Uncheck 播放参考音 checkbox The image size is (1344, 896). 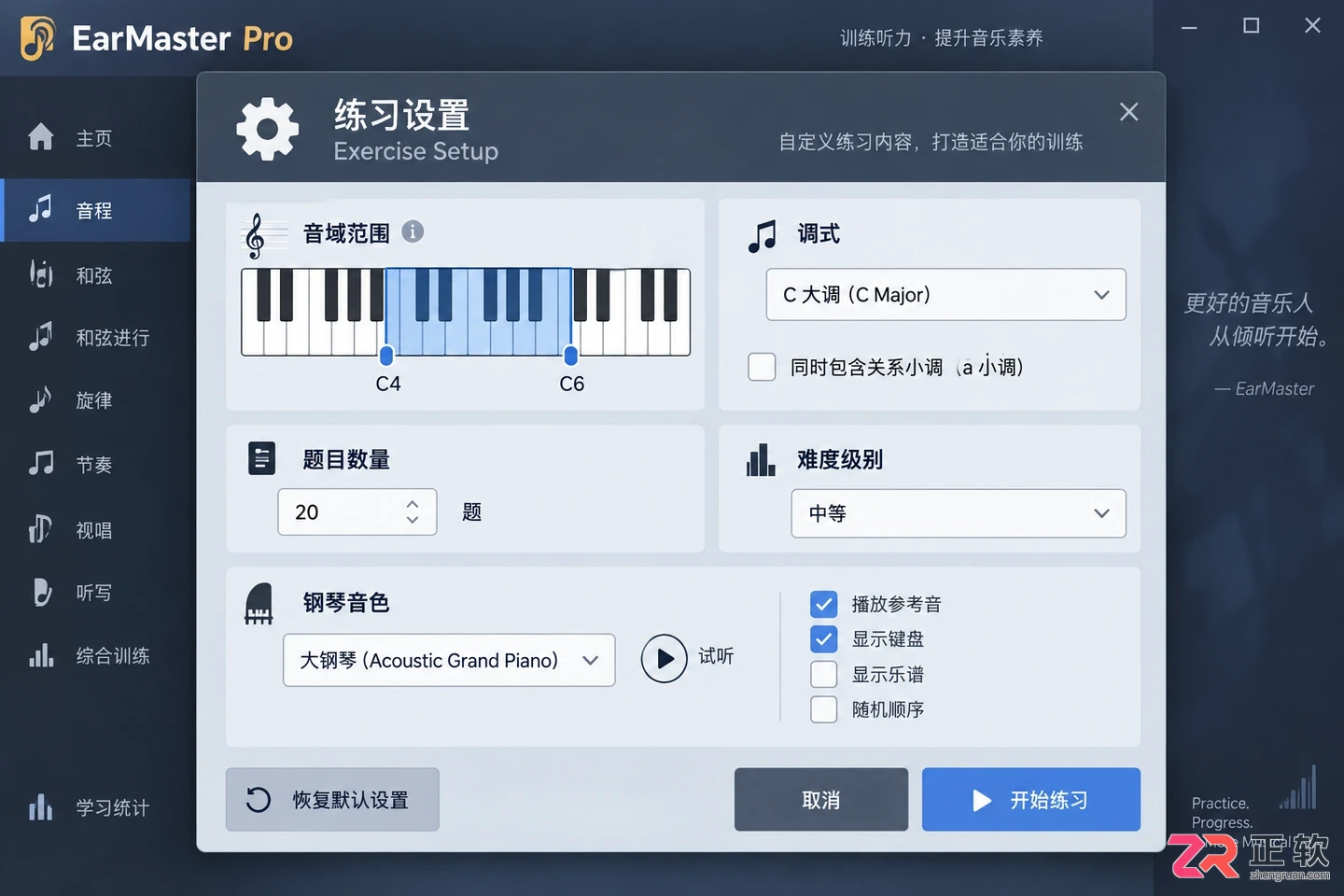click(x=823, y=604)
